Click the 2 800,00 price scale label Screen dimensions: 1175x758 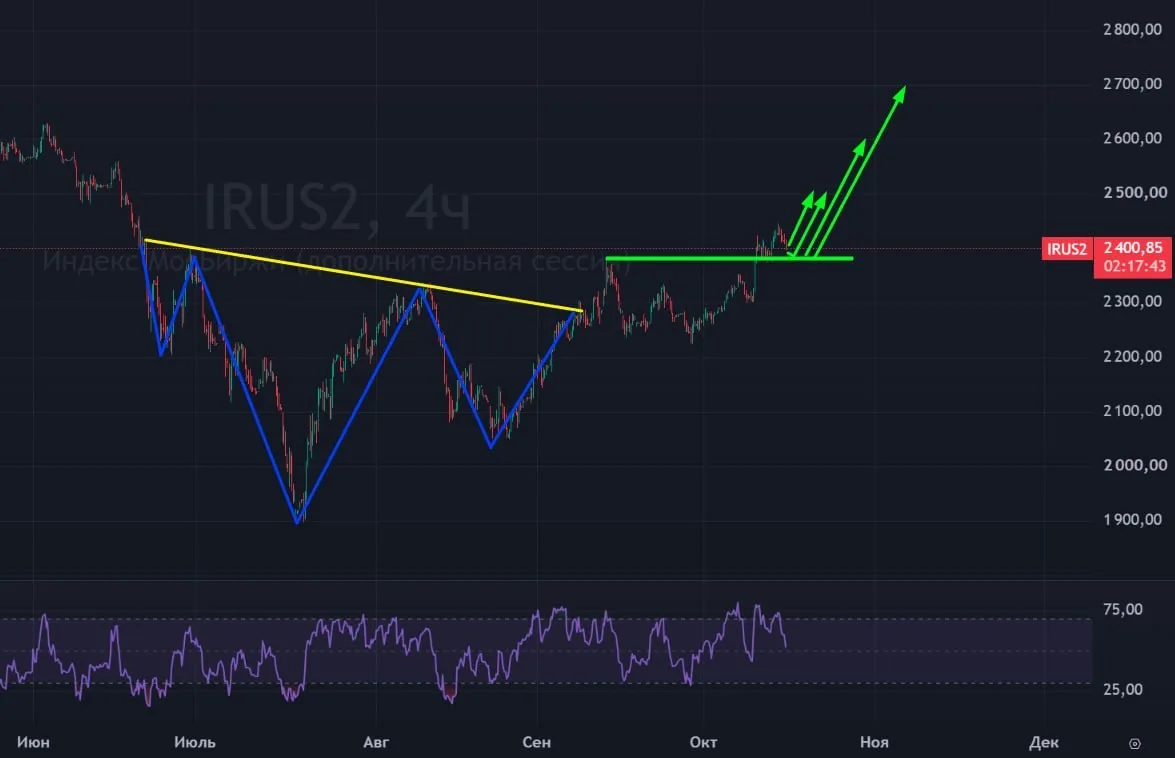(x=1132, y=29)
